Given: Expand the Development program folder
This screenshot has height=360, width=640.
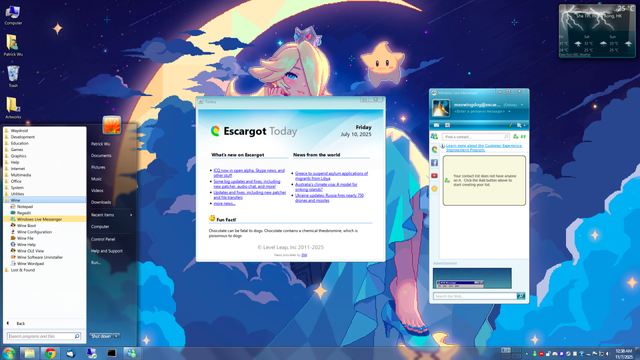Looking at the screenshot, I should 44,137.
